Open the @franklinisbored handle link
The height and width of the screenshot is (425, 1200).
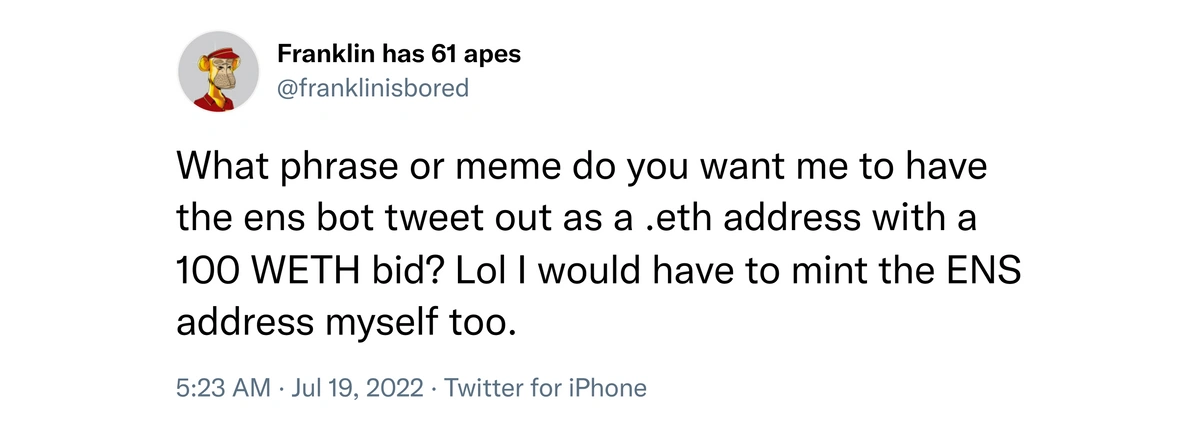click(374, 88)
